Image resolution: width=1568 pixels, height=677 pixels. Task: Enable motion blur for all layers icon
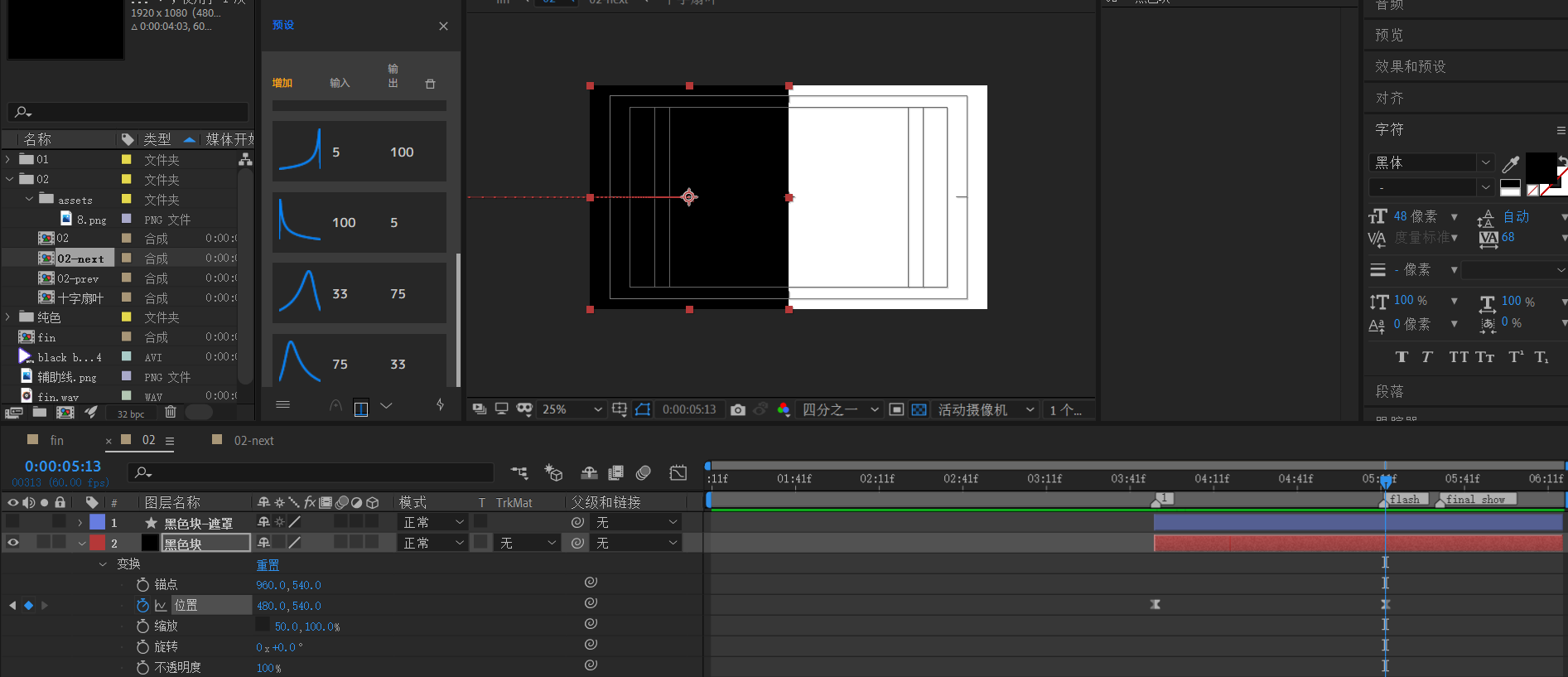pos(644,472)
